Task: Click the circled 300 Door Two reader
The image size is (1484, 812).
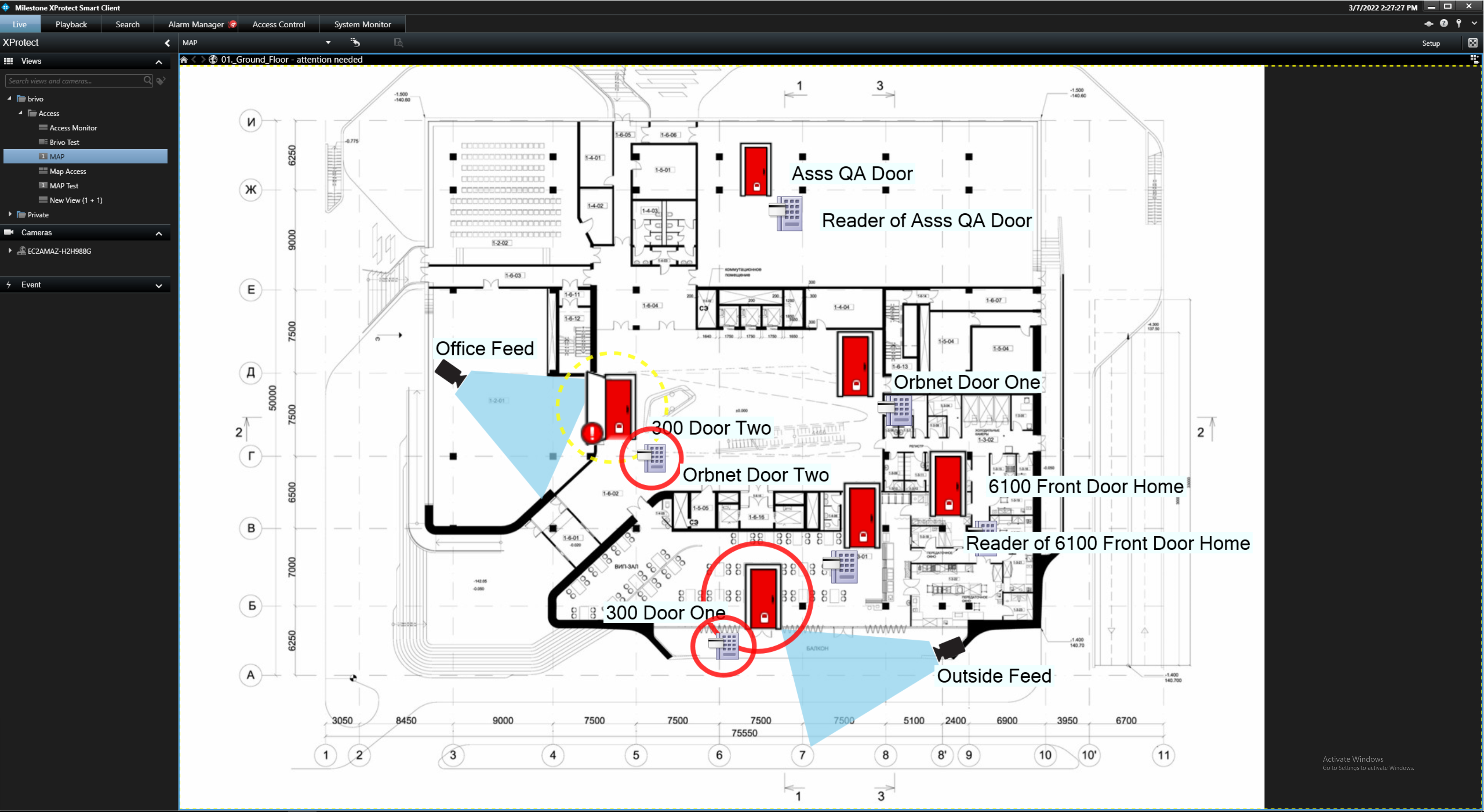Action: point(652,458)
